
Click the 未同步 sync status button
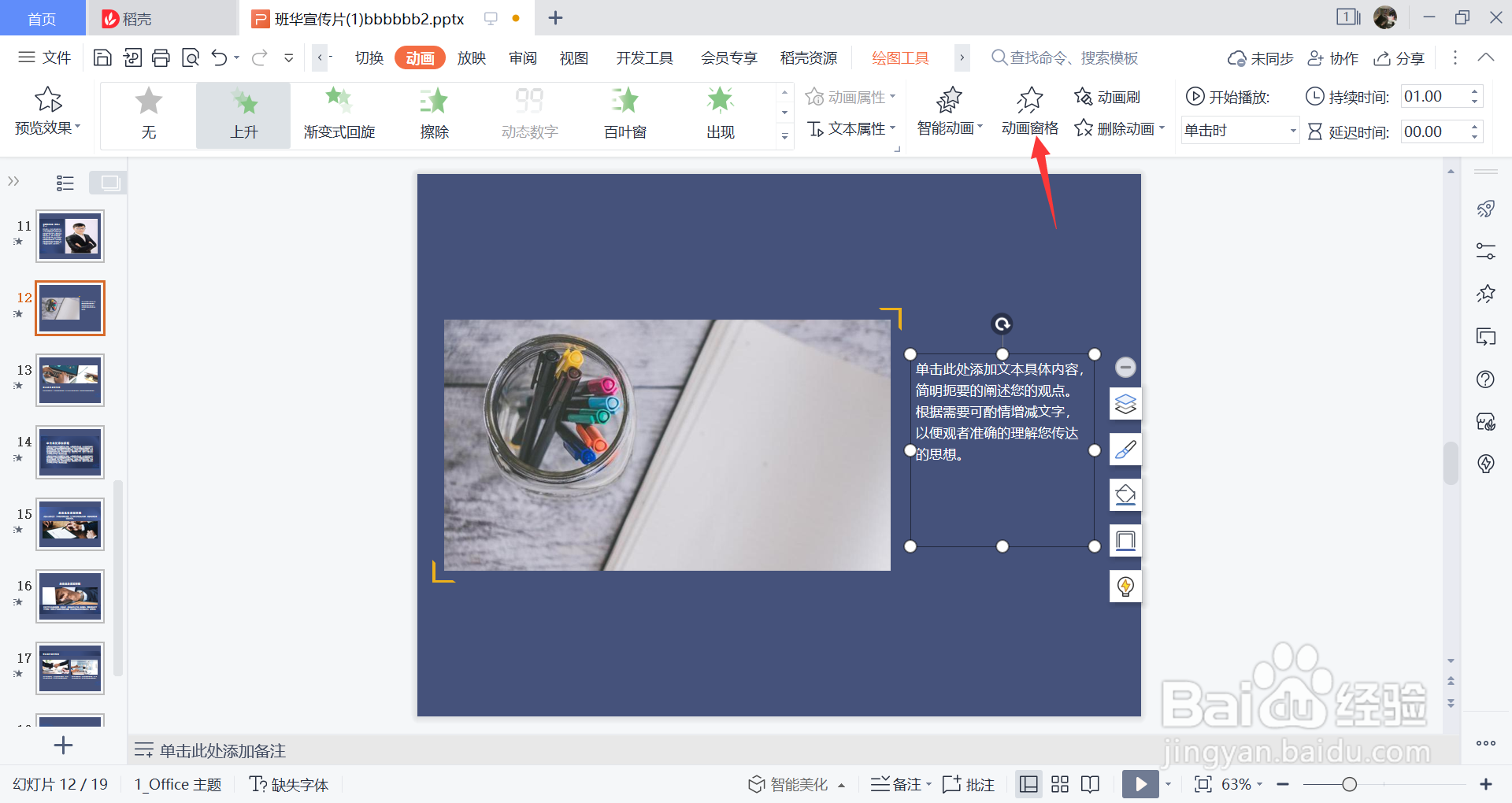[1260, 58]
